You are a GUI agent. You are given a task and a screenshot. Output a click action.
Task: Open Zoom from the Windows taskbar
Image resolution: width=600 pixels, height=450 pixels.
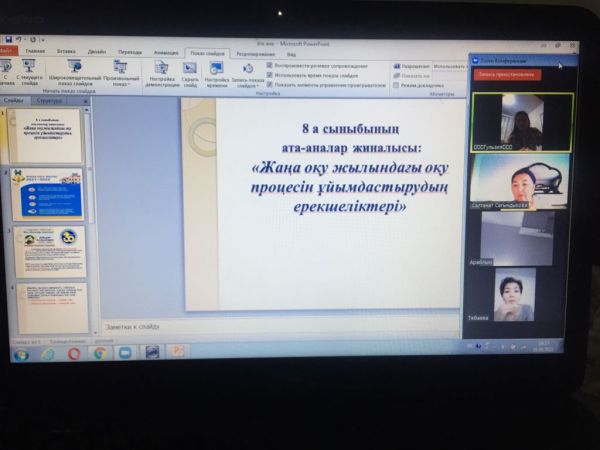click(x=125, y=352)
